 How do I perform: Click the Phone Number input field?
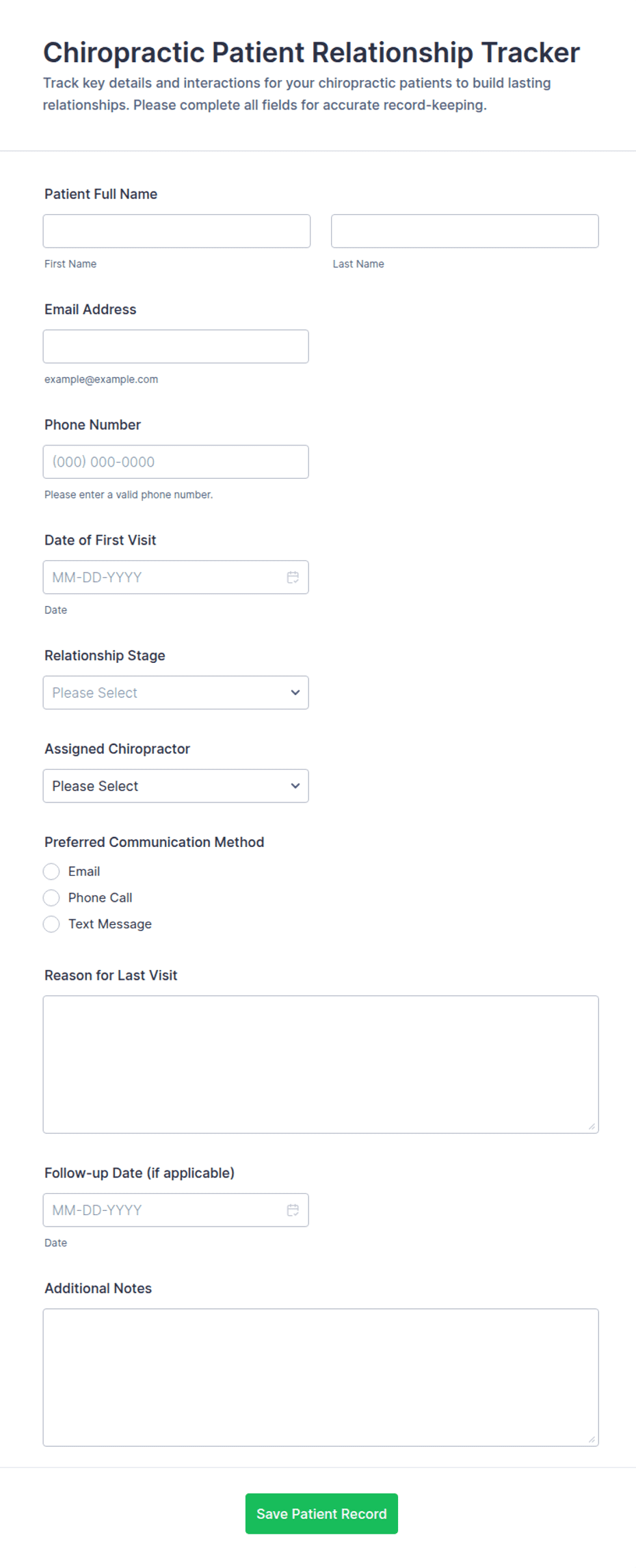176,462
